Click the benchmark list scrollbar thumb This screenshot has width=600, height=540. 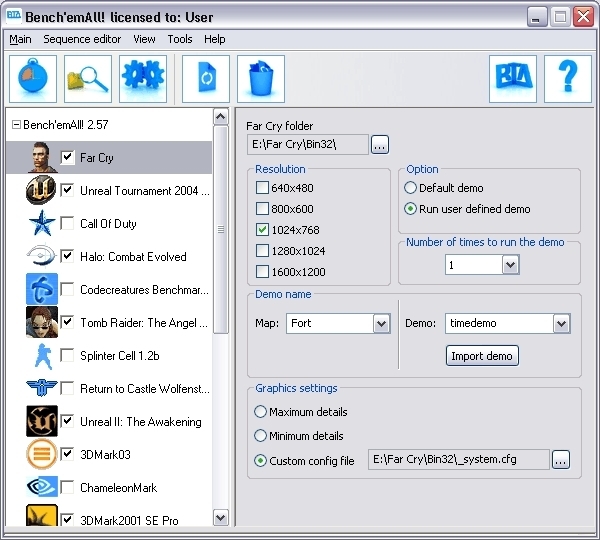[221, 229]
